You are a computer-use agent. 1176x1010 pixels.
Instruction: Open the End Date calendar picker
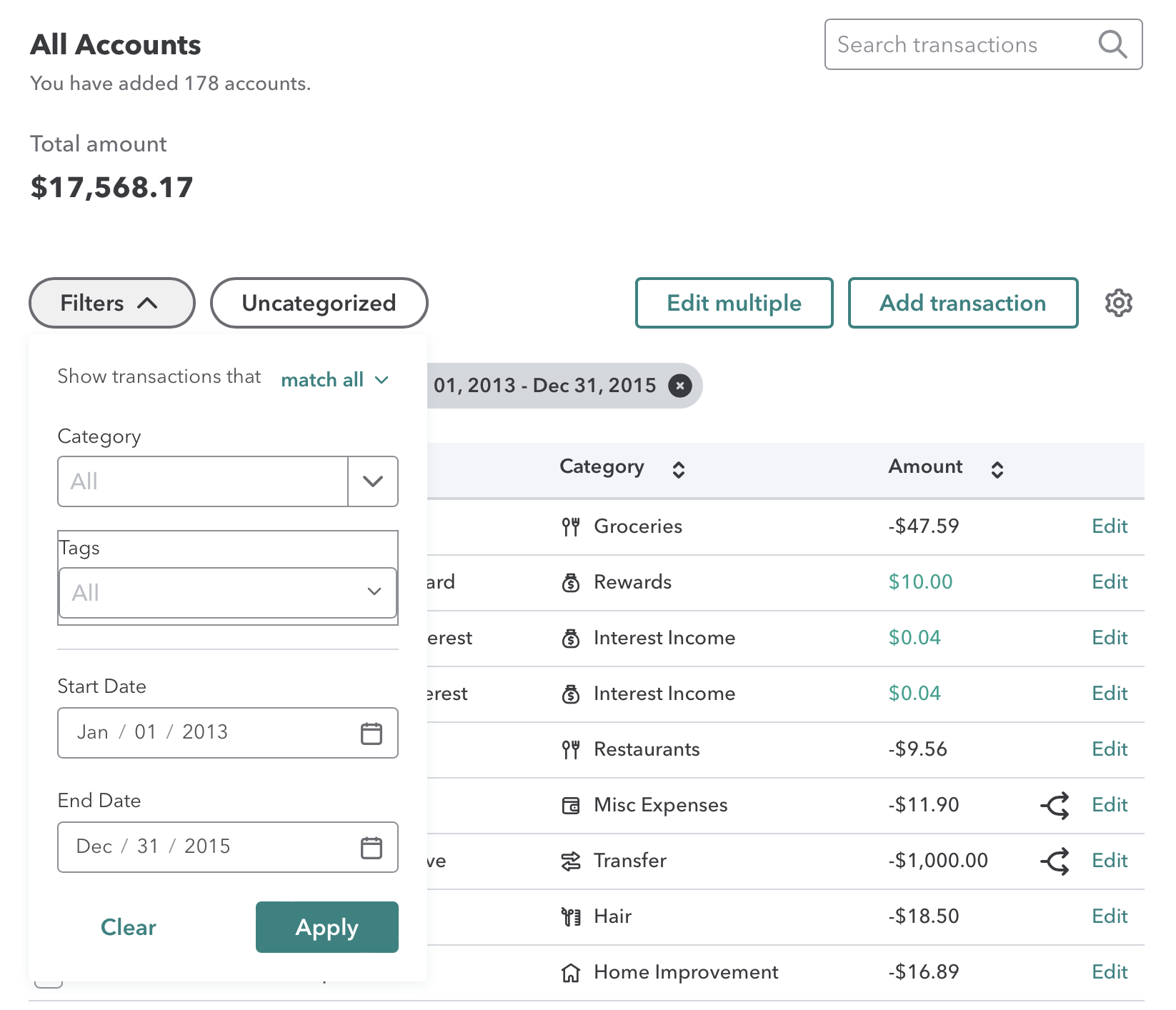click(372, 847)
